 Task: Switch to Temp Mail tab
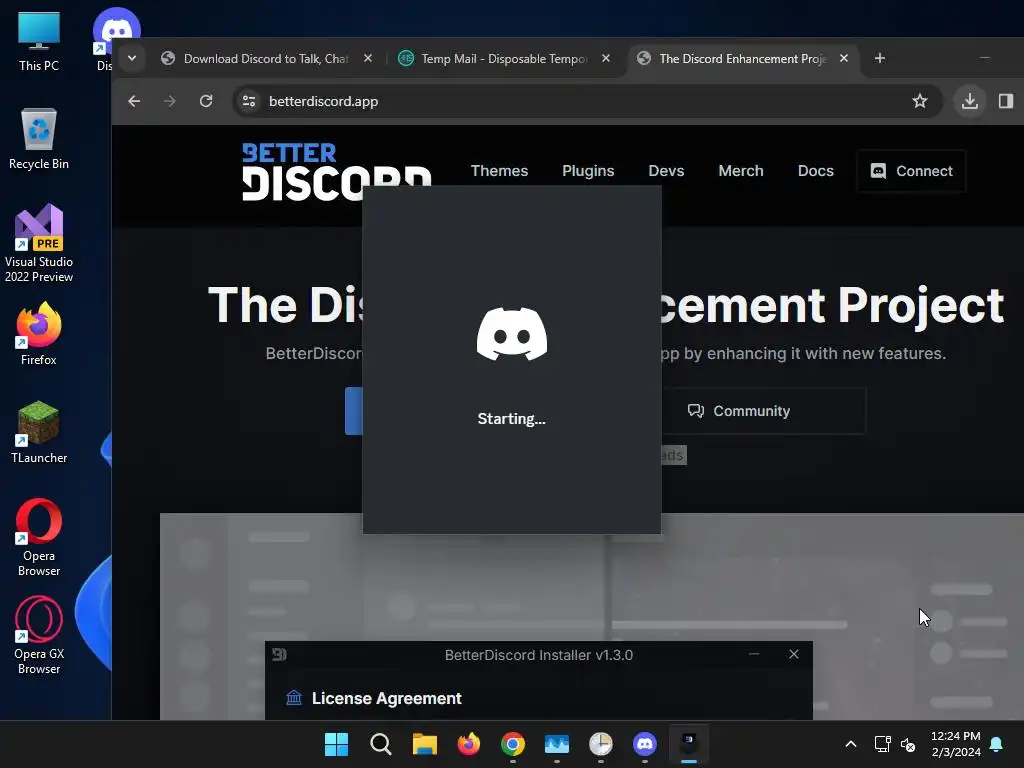(x=504, y=59)
